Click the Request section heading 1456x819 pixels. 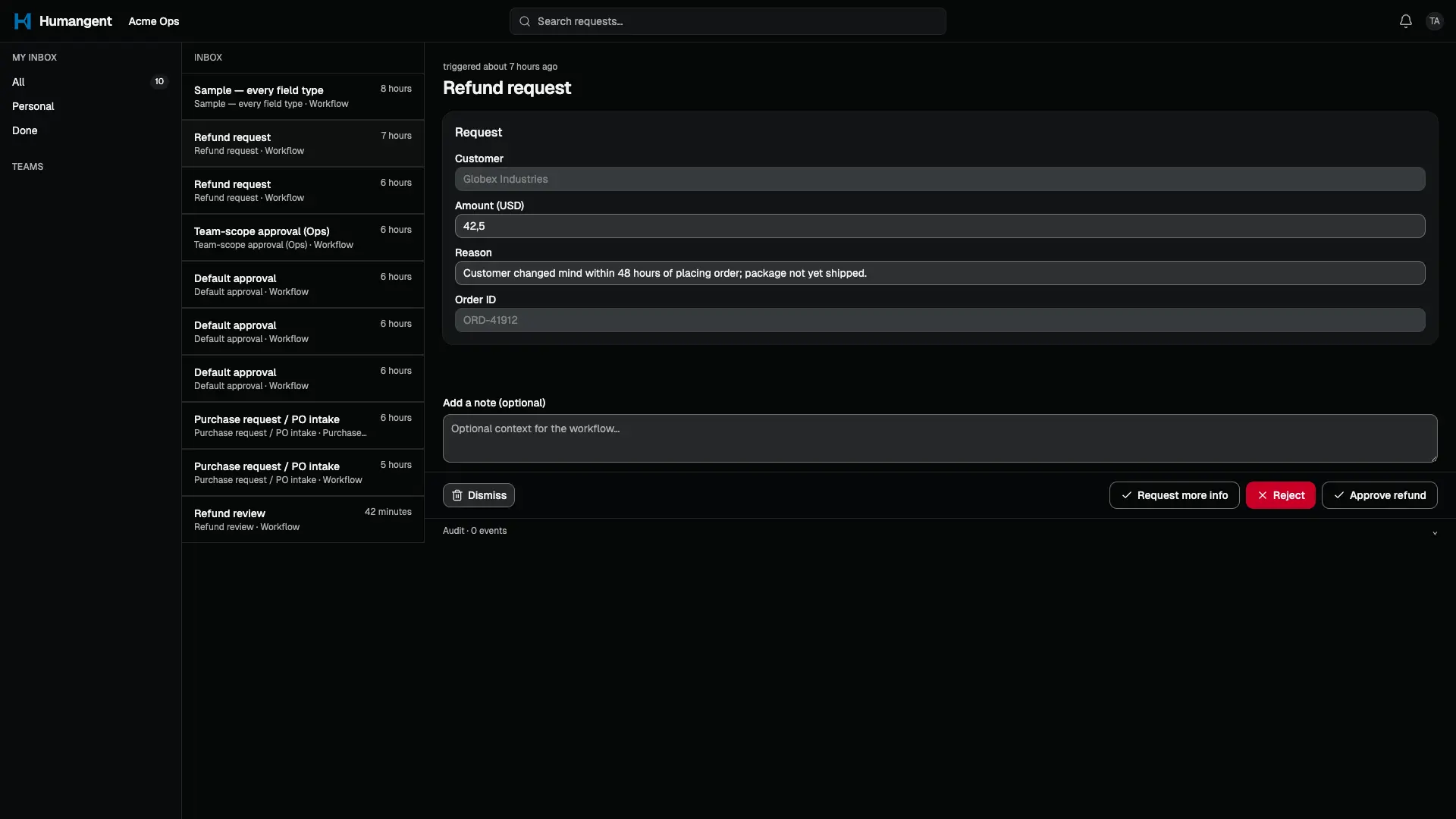click(x=479, y=132)
